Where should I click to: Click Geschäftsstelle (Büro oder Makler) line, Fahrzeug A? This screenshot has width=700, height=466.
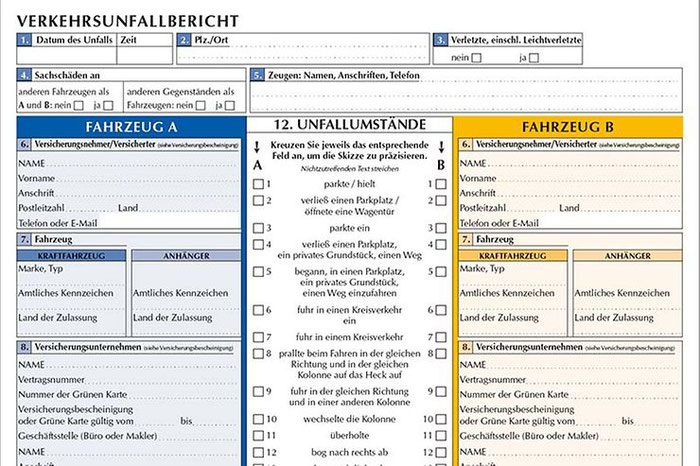129,436
